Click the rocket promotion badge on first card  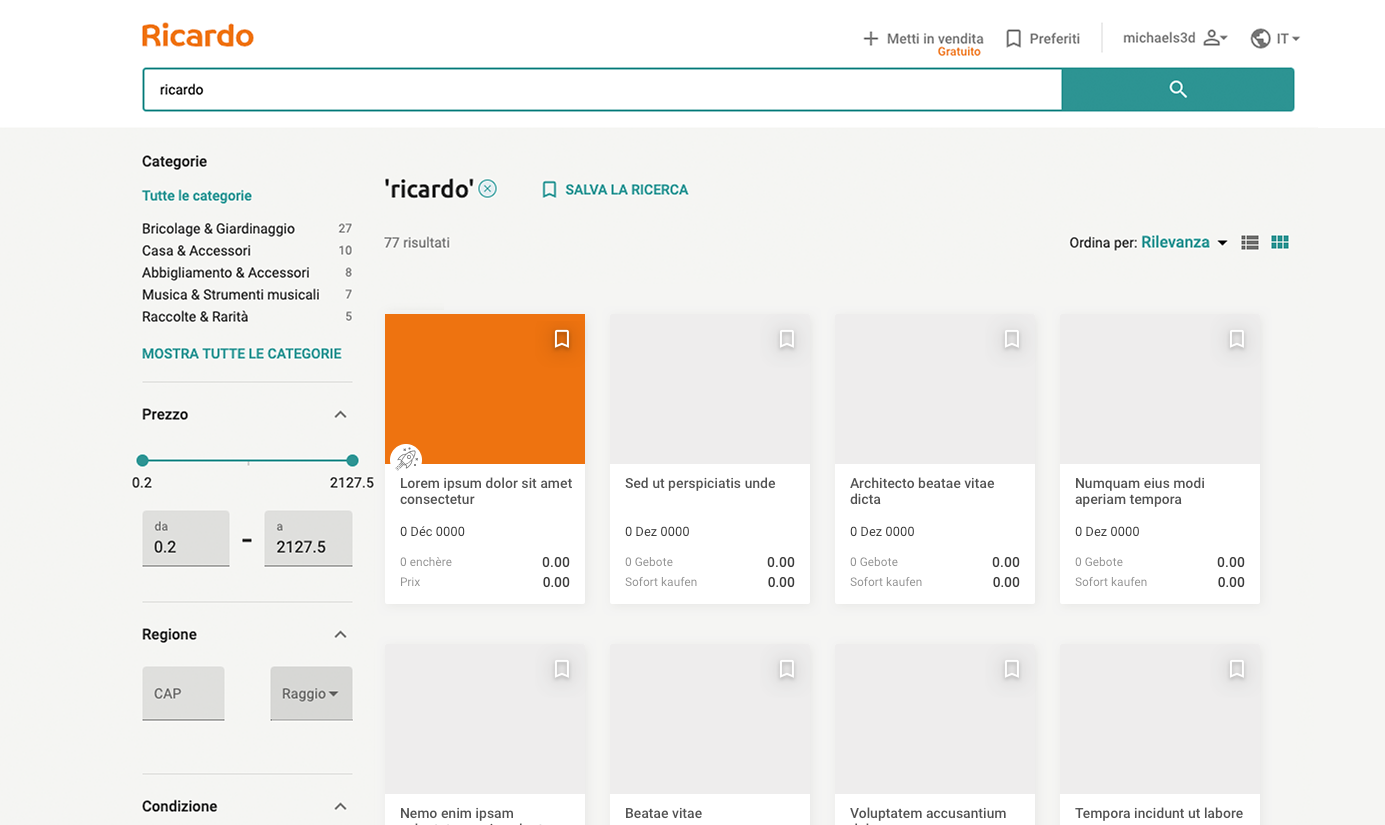(x=406, y=459)
